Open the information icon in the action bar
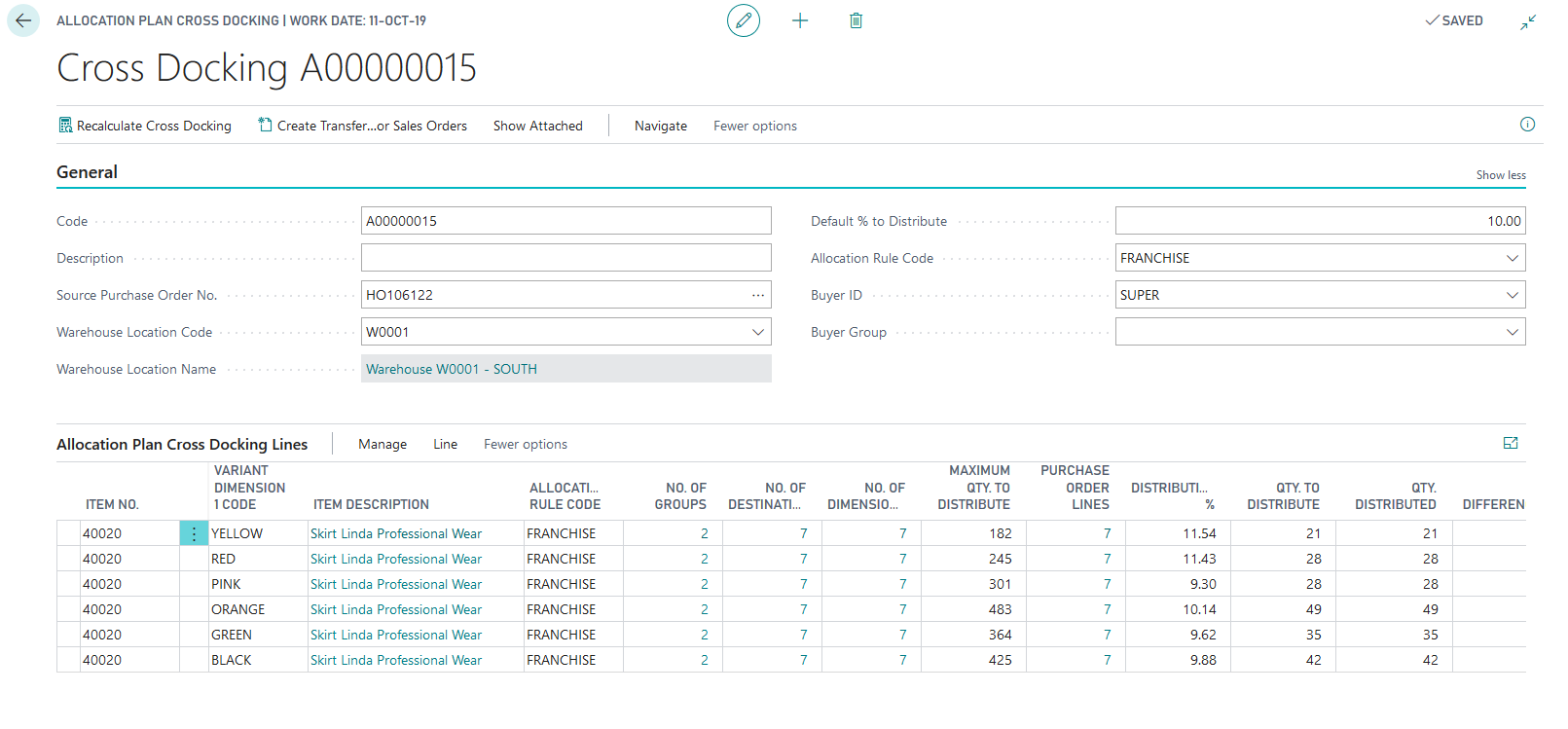1568x729 pixels. coord(1527,125)
